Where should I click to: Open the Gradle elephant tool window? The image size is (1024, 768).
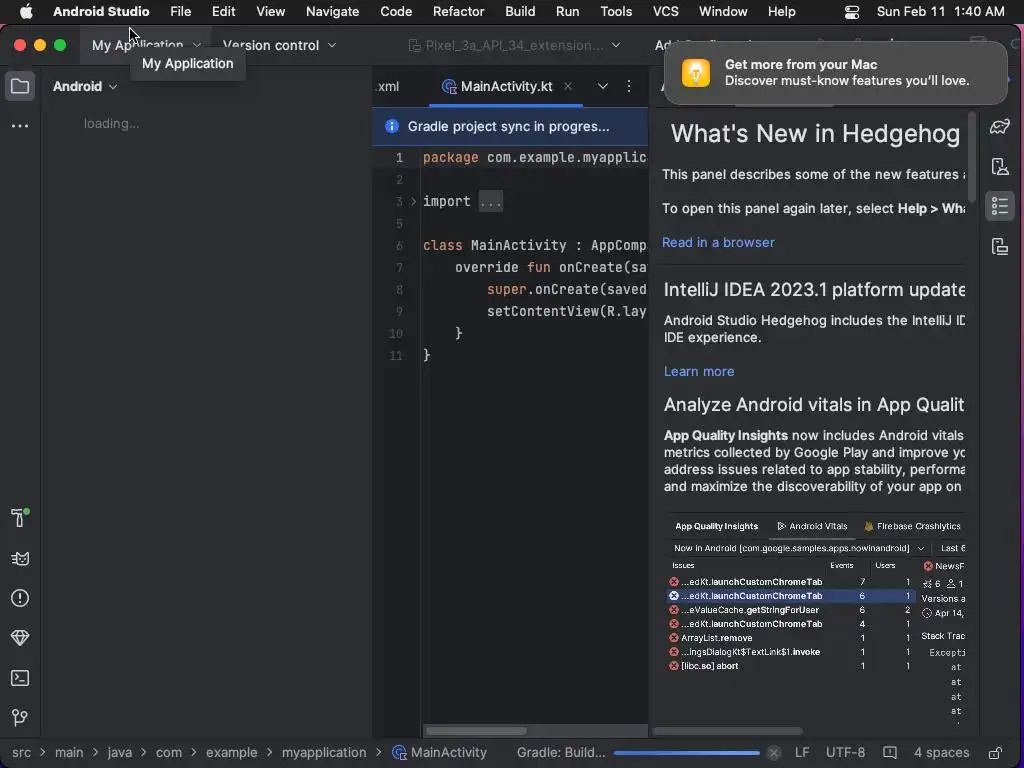pos(1000,126)
